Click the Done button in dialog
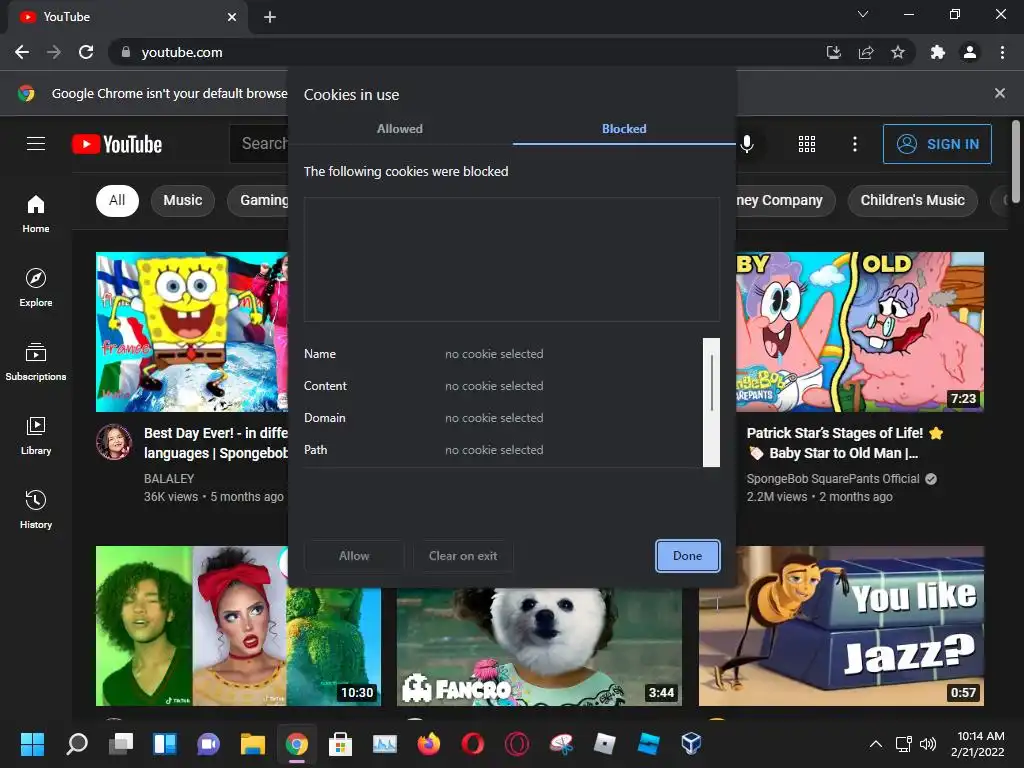 coord(688,556)
